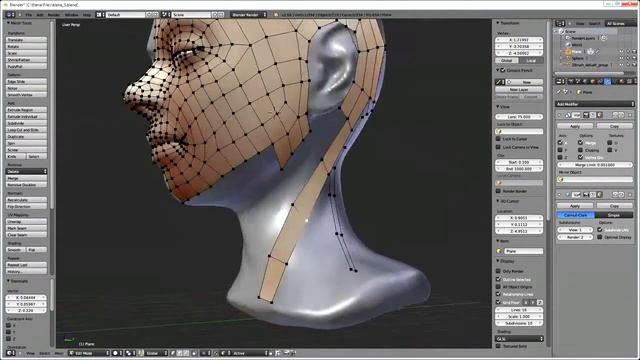Screen dimensions: 640x360
Task: Open the Window menu
Action: 71,15
